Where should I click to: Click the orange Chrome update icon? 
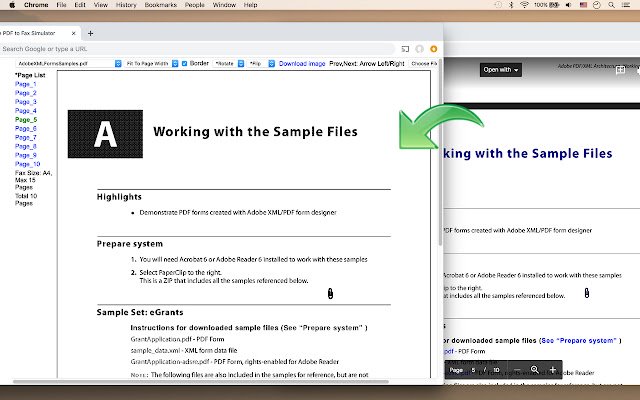pos(433,49)
